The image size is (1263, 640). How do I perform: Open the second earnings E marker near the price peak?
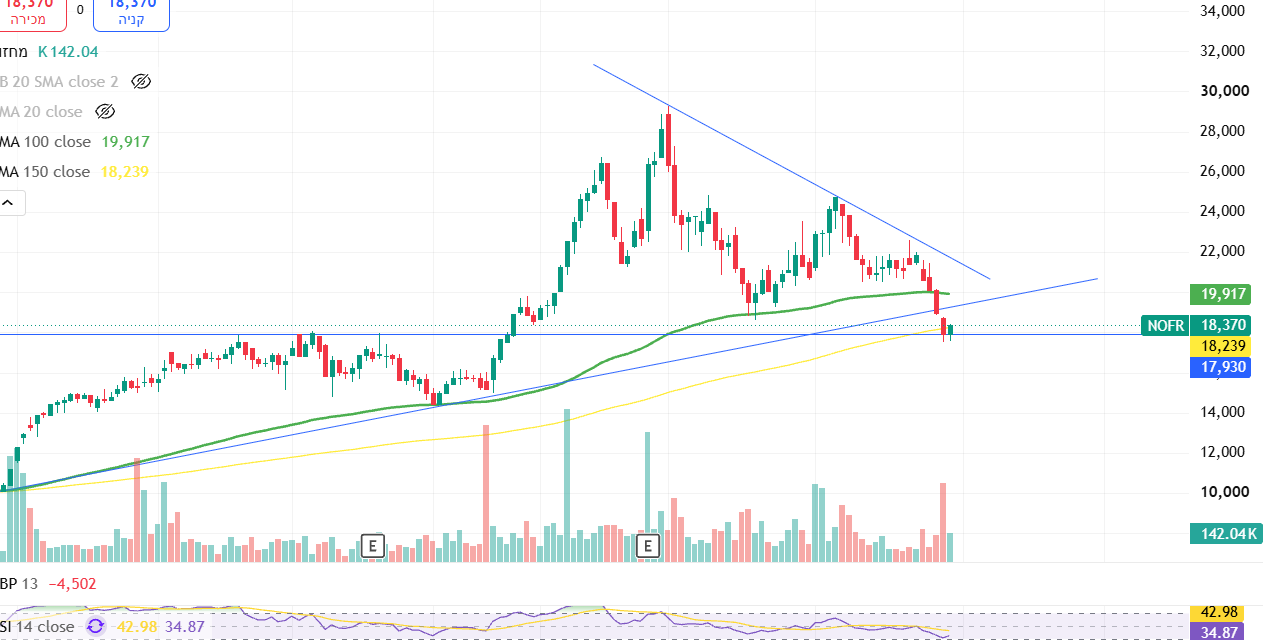[x=648, y=546]
